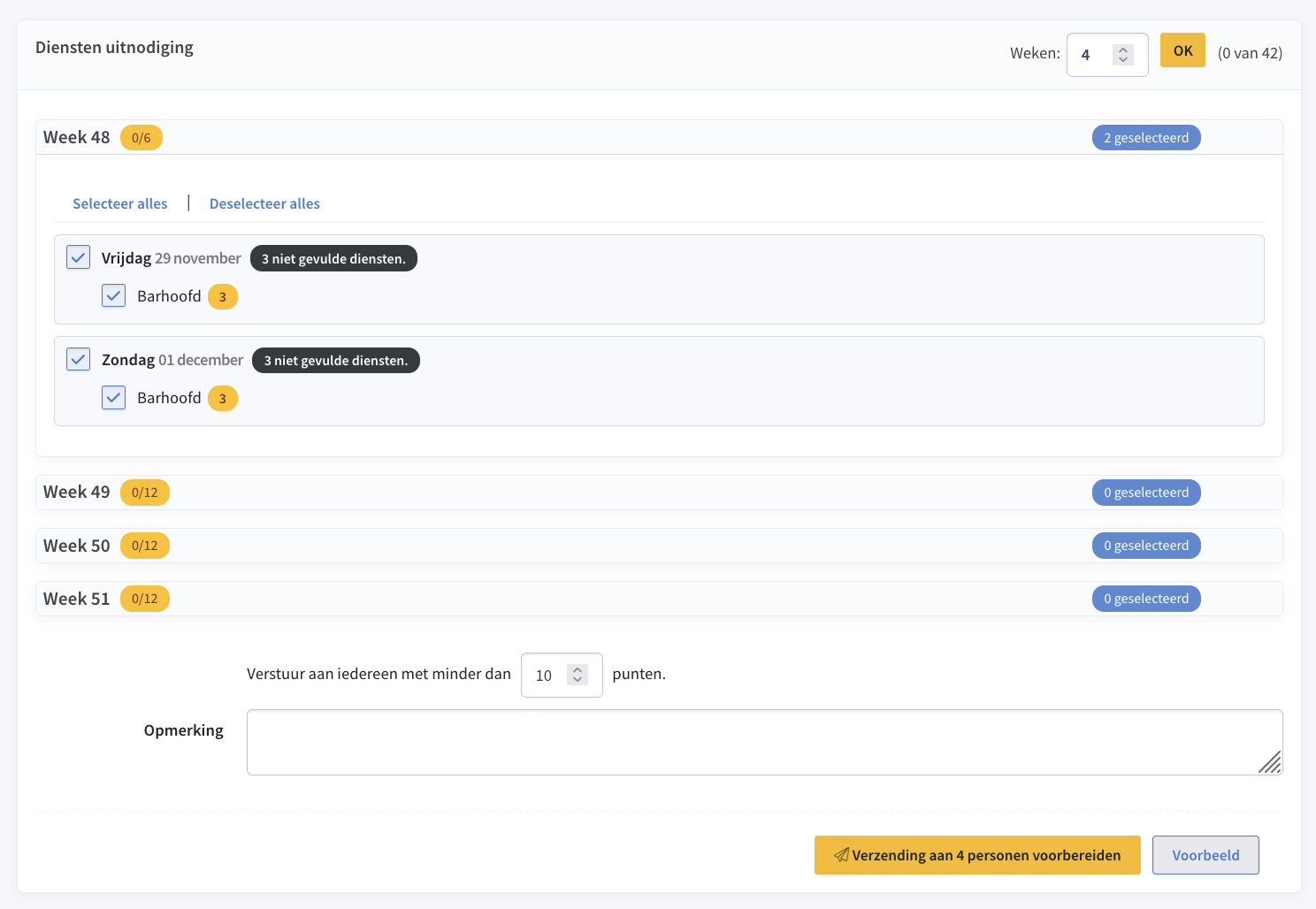
Task: Click the 2 geselecteerd badge in Week 48
Action: tap(1146, 138)
